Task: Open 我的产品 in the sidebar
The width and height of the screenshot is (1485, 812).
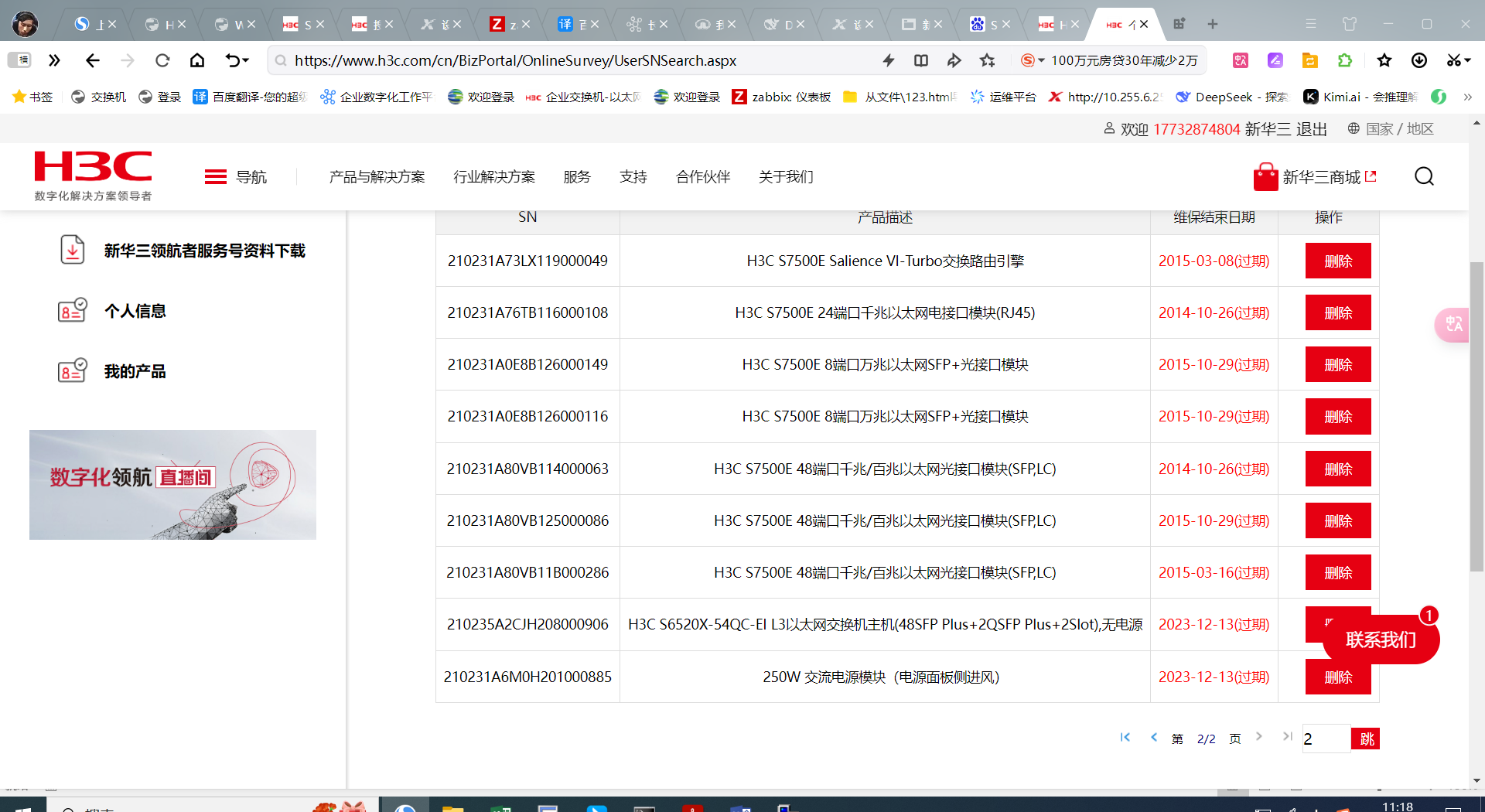Action: (135, 371)
